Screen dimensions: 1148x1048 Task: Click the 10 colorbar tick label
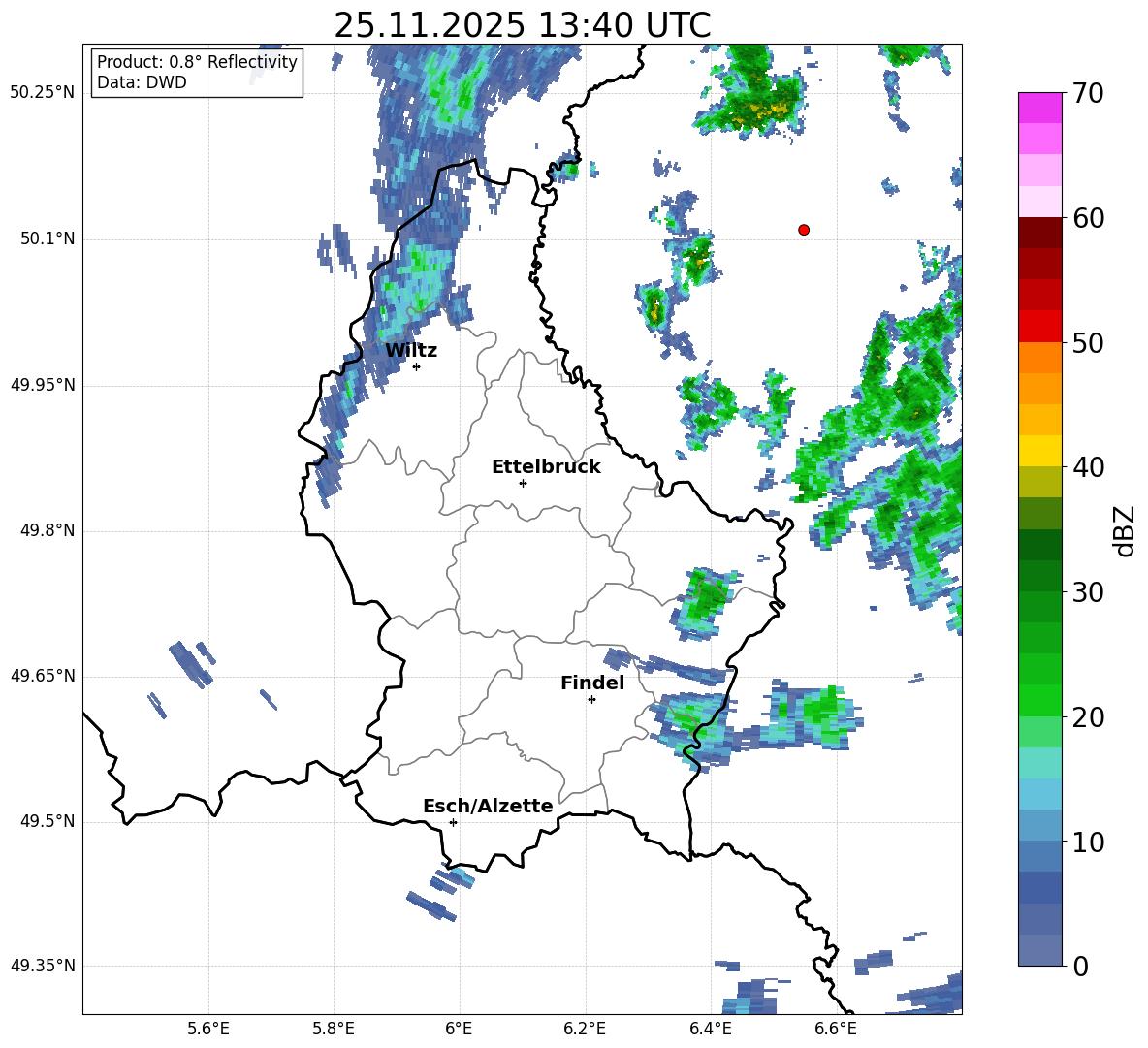click(x=1088, y=842)
